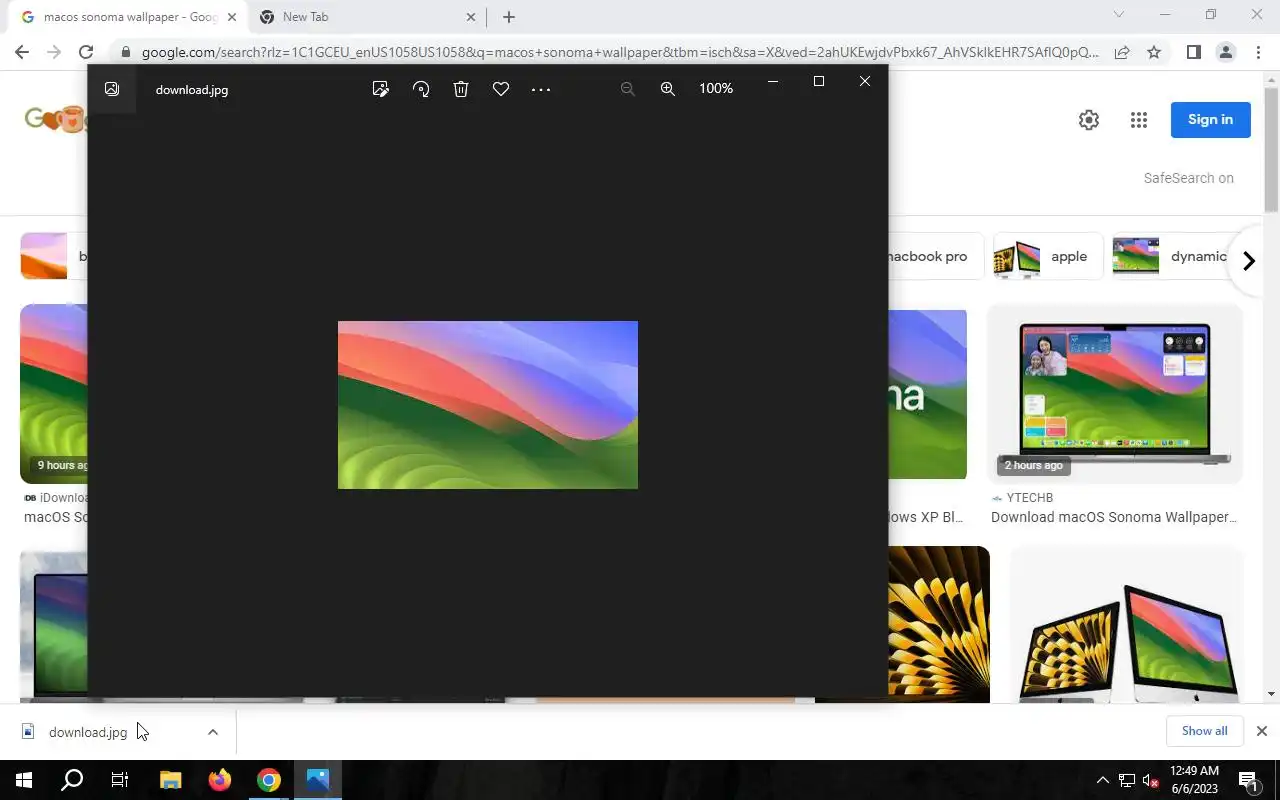Open the golden fan wallpaper thumbnail
The image size is (1280, 800).
point(938,625)
